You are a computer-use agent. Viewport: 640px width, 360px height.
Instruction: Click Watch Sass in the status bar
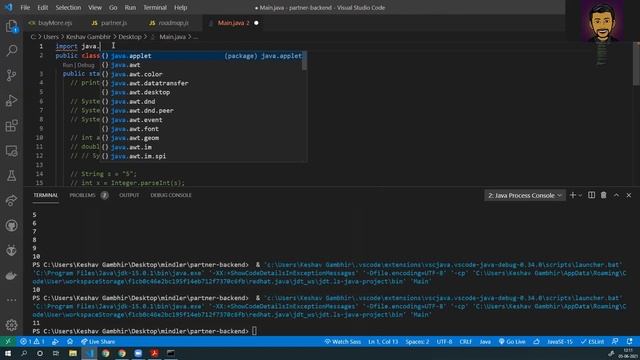tap(343, 342)
